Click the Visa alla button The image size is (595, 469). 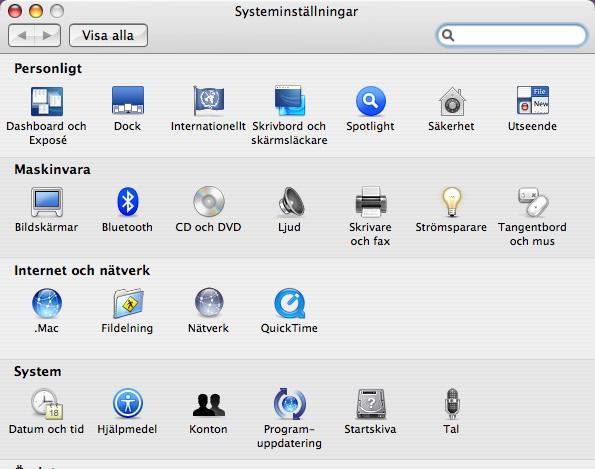click(108, 36)
